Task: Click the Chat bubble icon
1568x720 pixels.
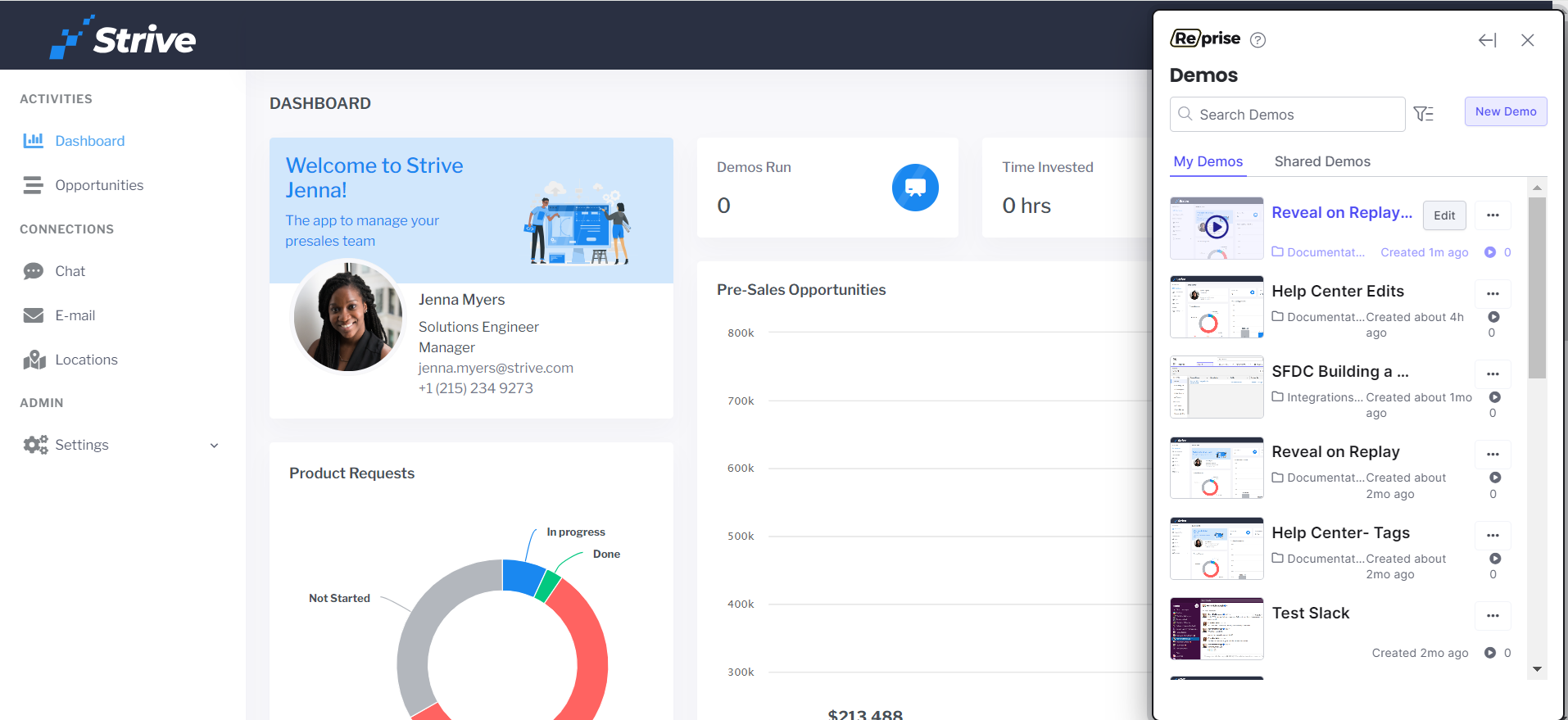Action: tap(34, 271)
